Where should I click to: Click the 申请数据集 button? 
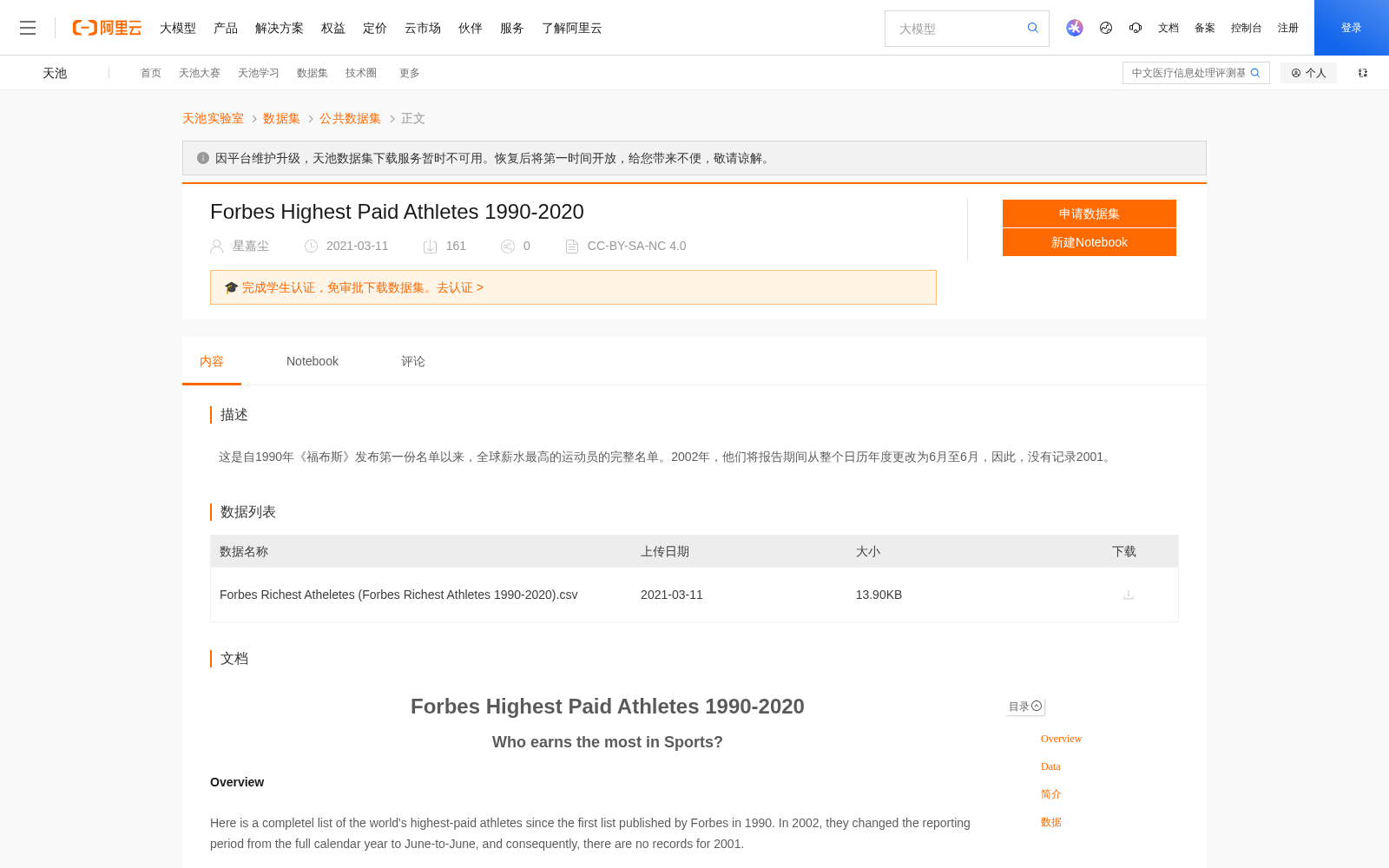pyautogui.click(x=1089, y=214)
